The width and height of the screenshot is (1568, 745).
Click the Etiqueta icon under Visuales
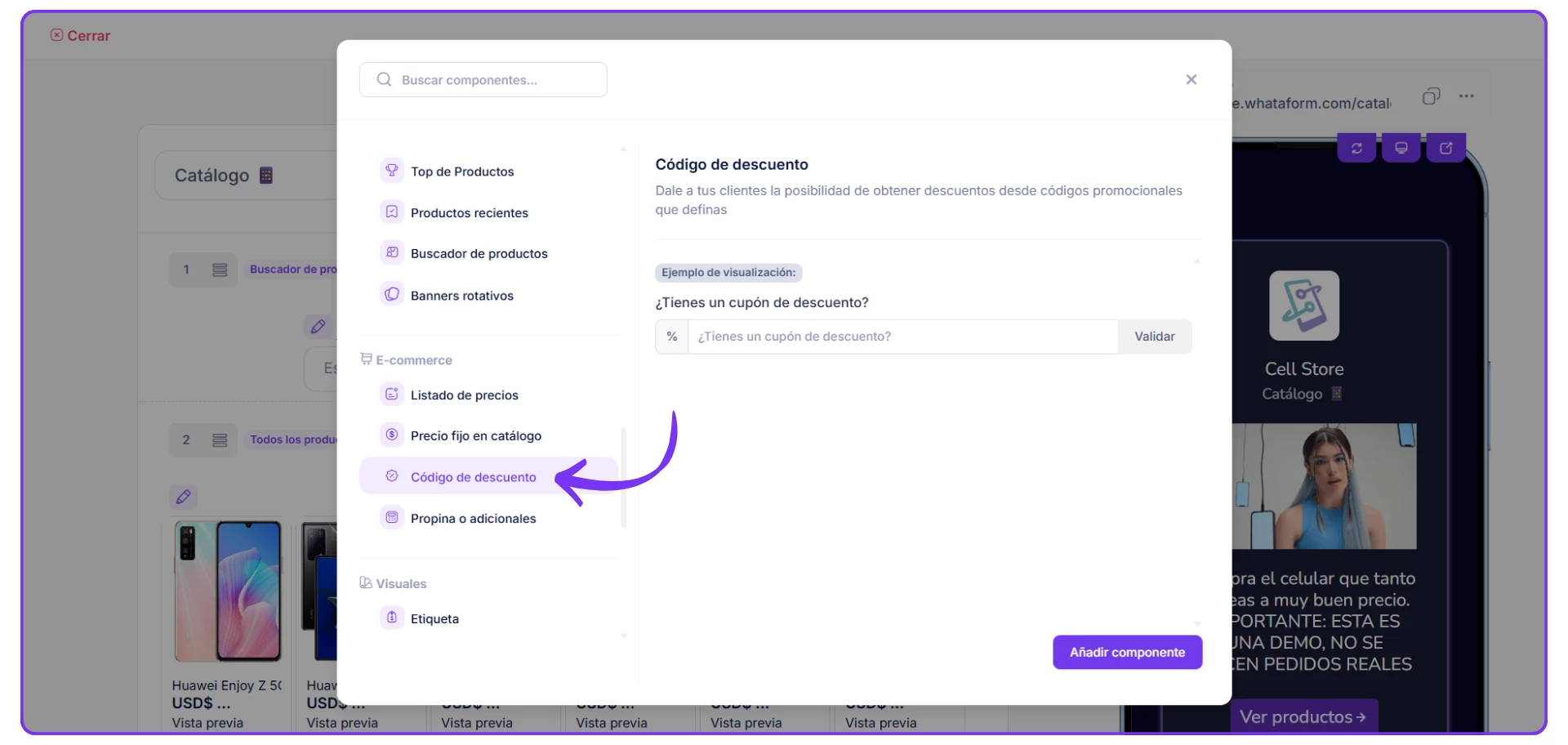[392, 618]
